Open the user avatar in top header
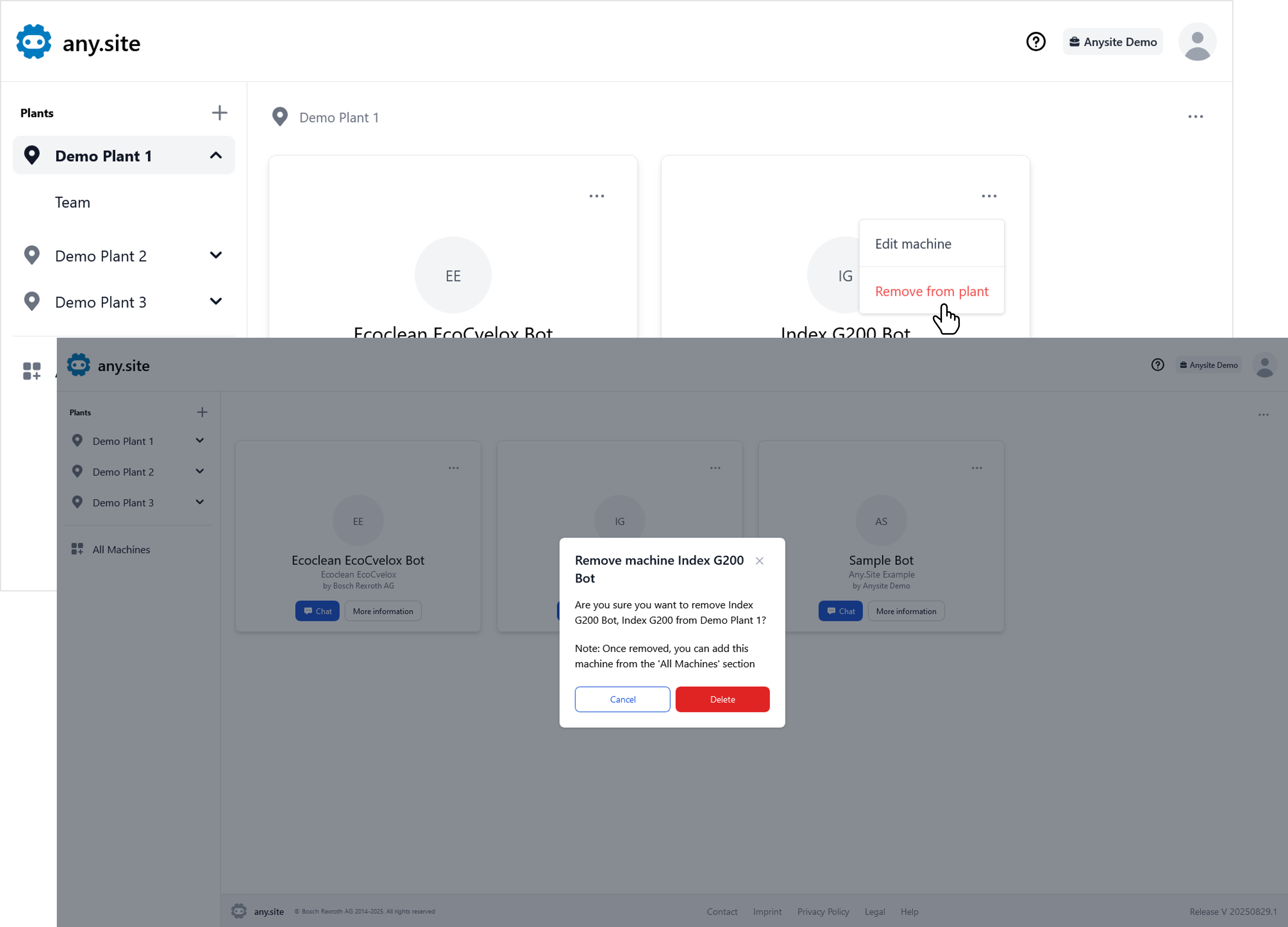Viewport: 1288px width, 927px height. click(x=1197, y=42)
